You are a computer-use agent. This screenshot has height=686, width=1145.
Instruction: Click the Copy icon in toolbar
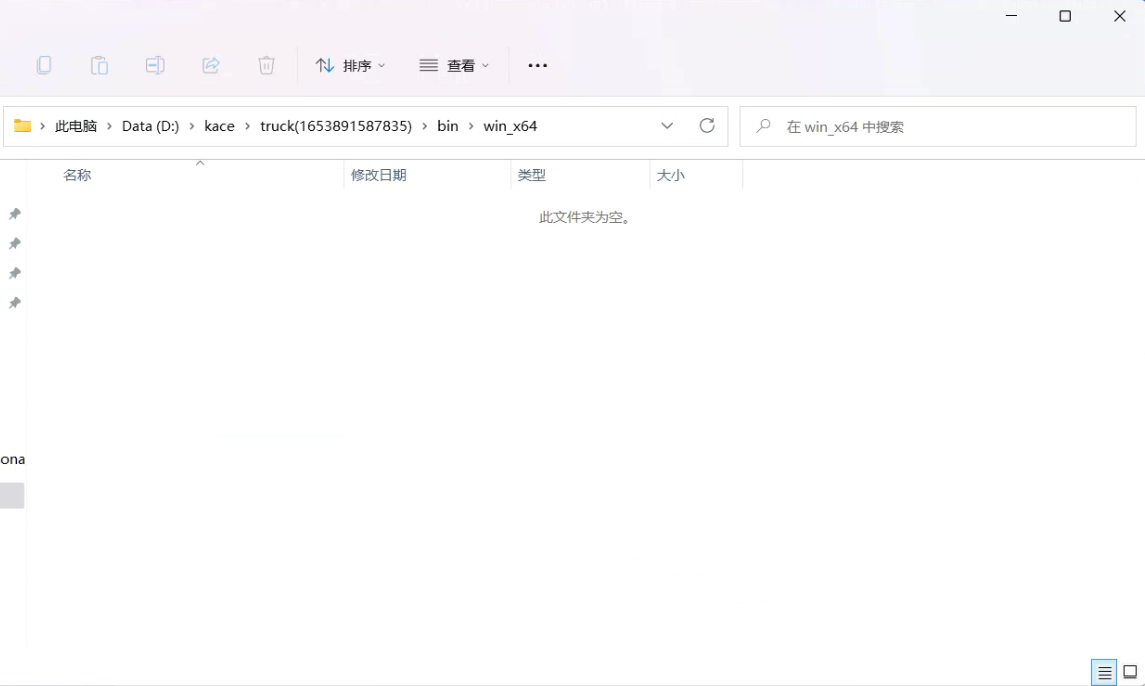(x=44, y=65)
